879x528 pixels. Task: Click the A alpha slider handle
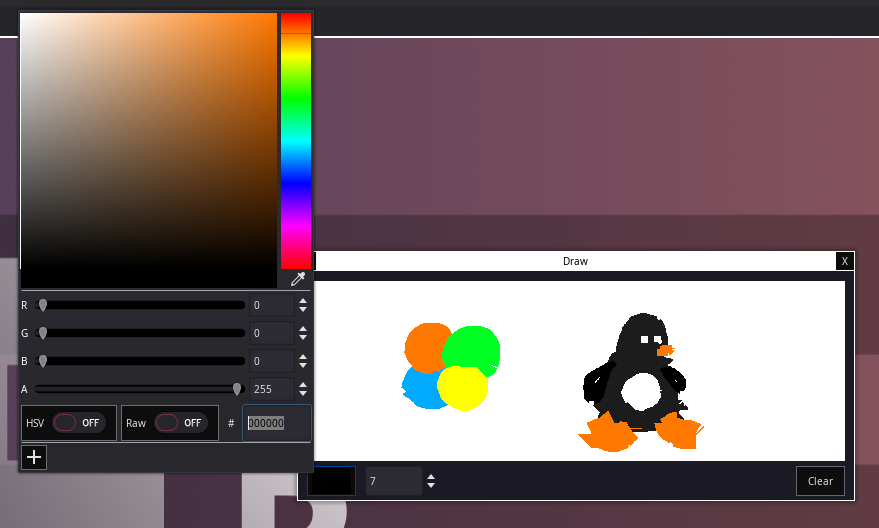[x=237, y=389]
